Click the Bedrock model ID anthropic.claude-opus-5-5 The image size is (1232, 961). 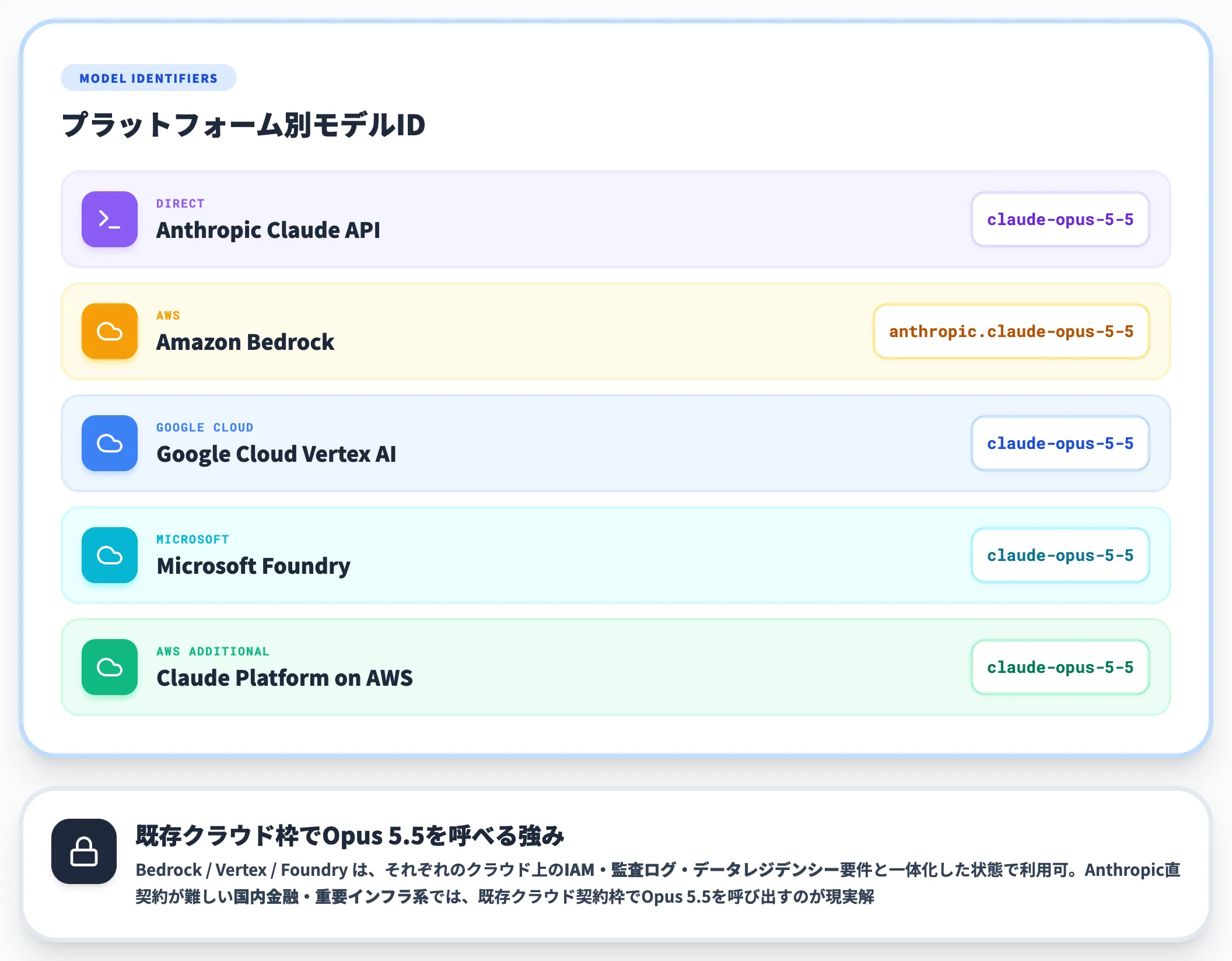1011,331
